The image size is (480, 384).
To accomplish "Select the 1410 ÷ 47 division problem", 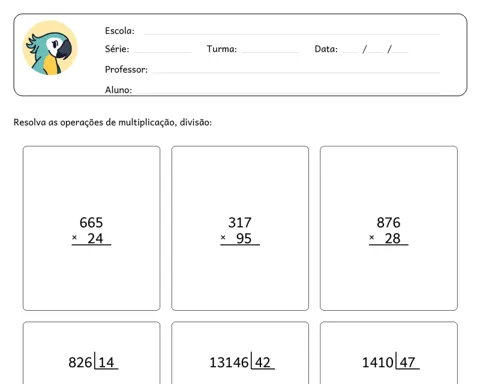I will pos(389,353).
